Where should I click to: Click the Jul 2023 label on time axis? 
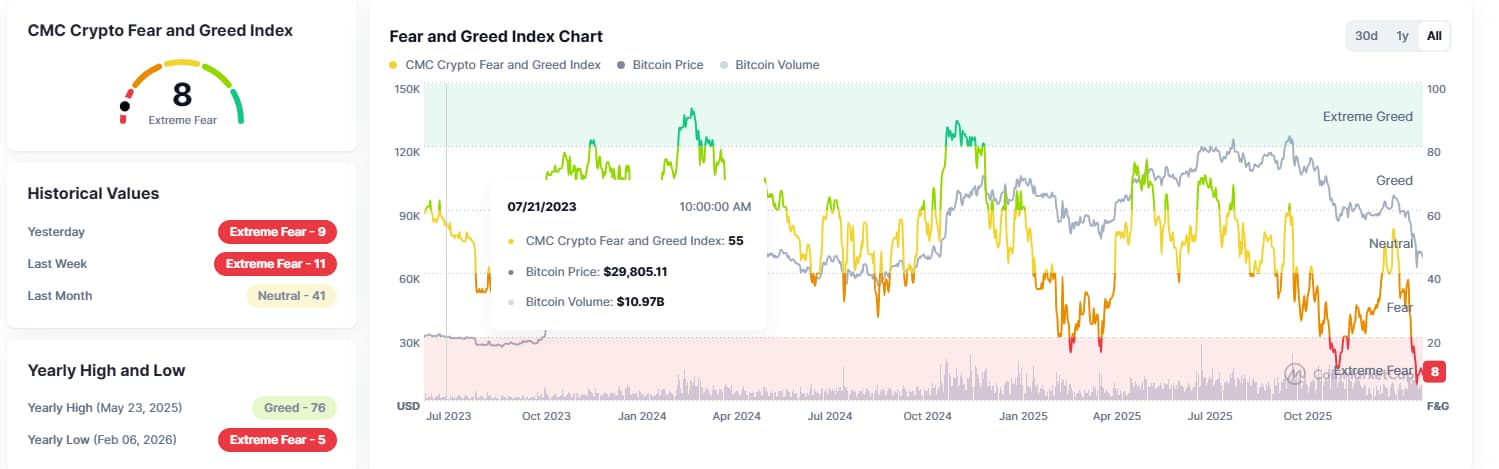449,416
